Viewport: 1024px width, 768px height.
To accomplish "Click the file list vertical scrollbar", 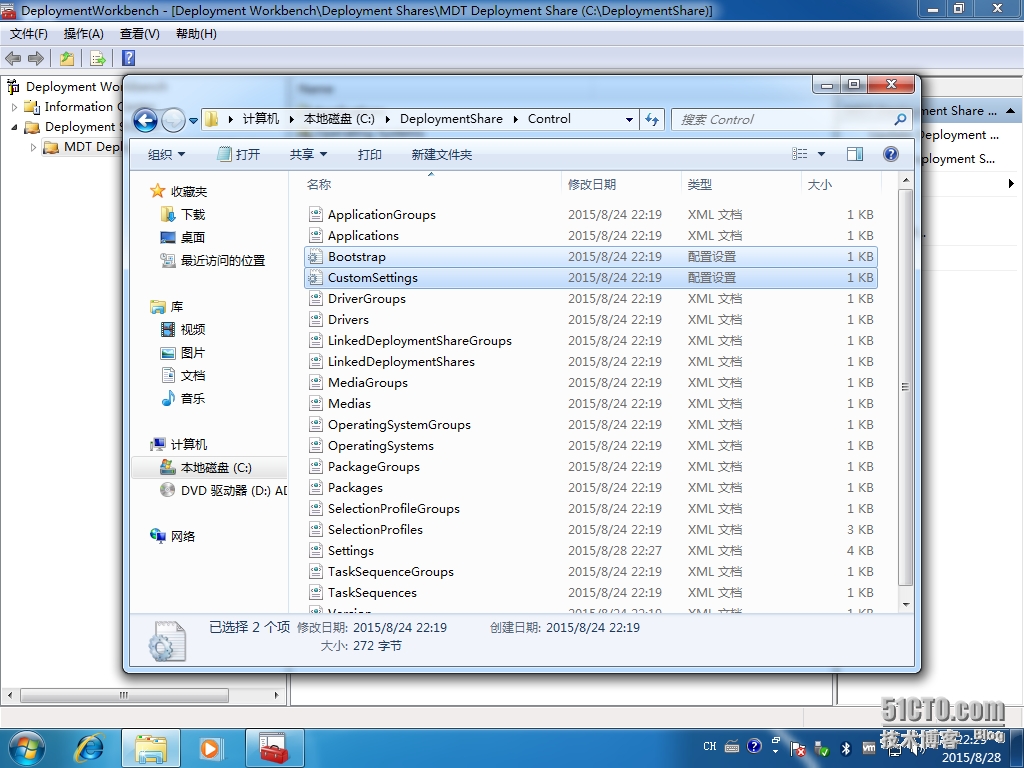I will tap(905, 387).
